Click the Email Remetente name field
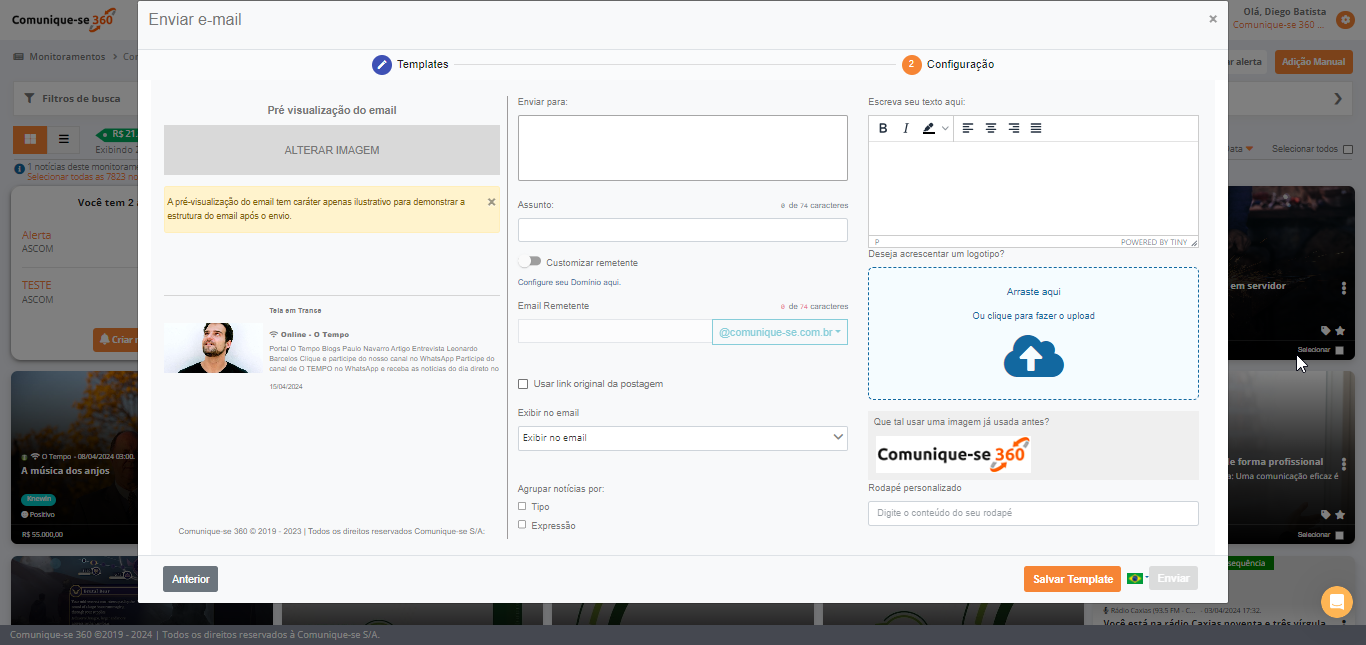1366x645 pixels. point(615,331)
